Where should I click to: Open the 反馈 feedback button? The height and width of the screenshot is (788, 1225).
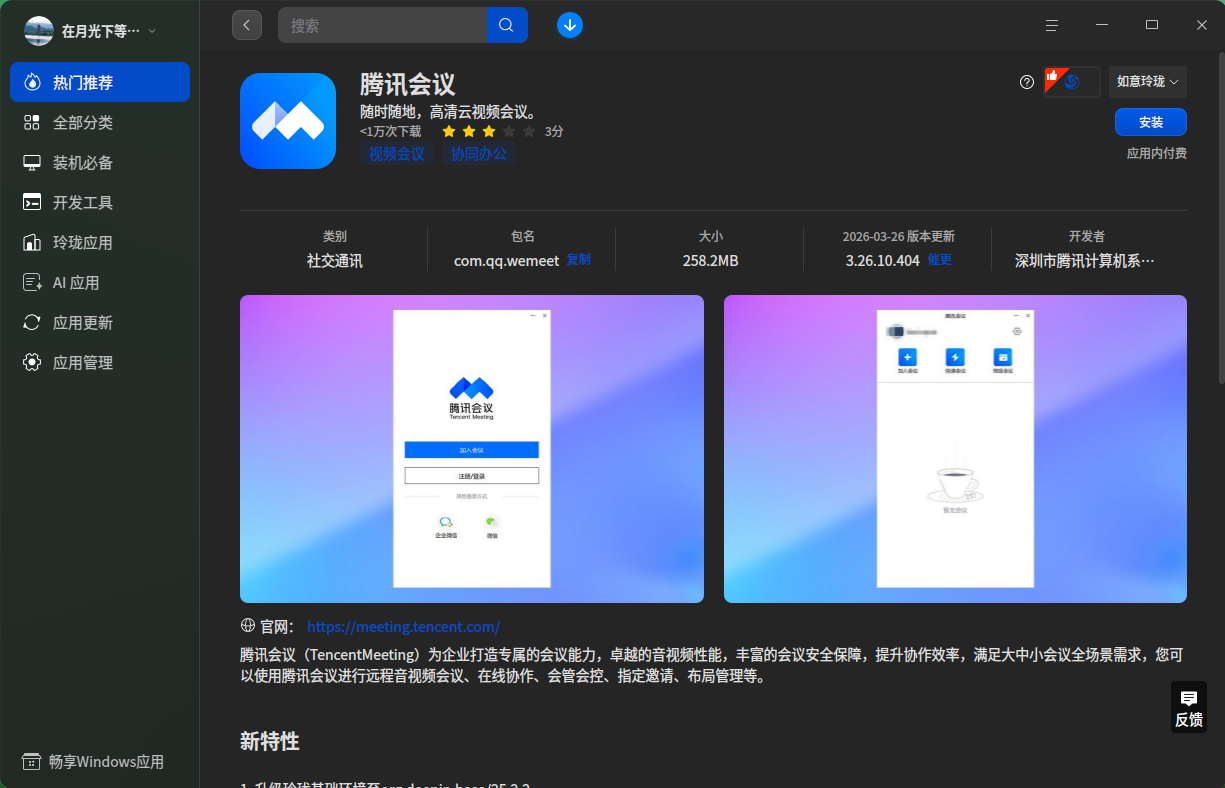(1189, 708)
